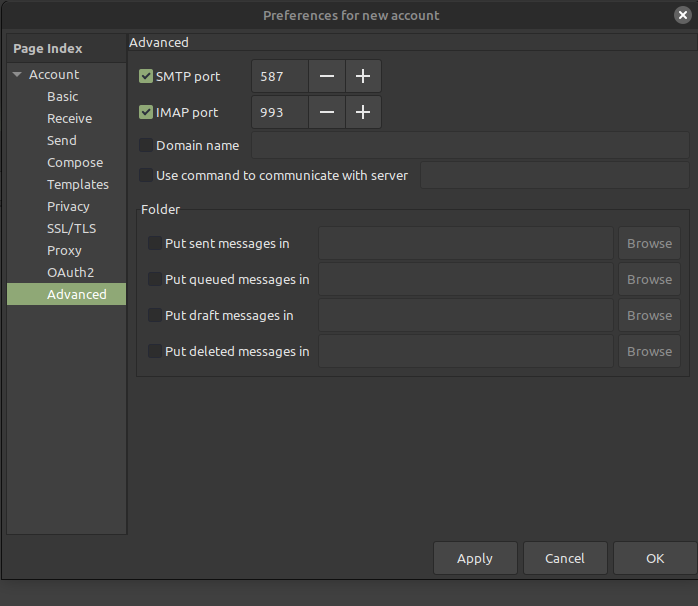The image size is (698, 606).
Task: Open the SSL/TLS preferences page
Action: [x=71, y=228]
